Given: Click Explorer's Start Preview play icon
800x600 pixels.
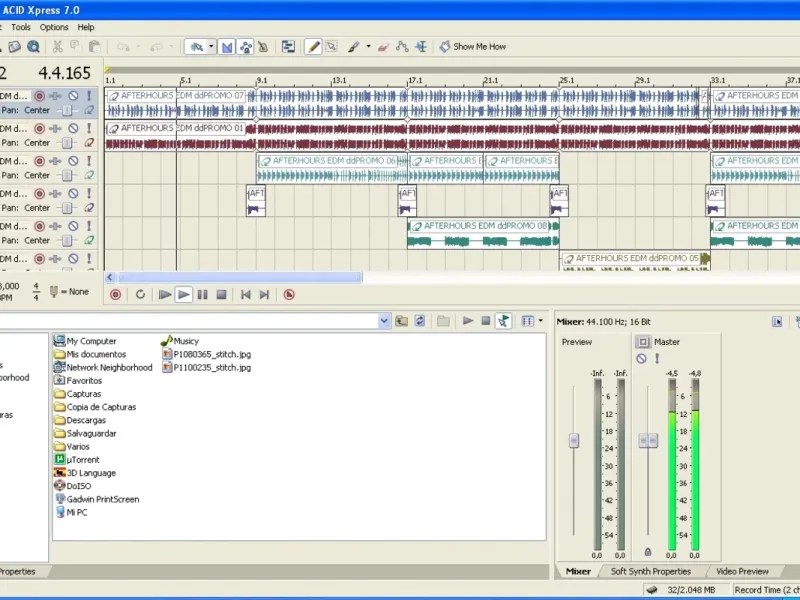Looking at the screenshot, I should coord(467,321).
